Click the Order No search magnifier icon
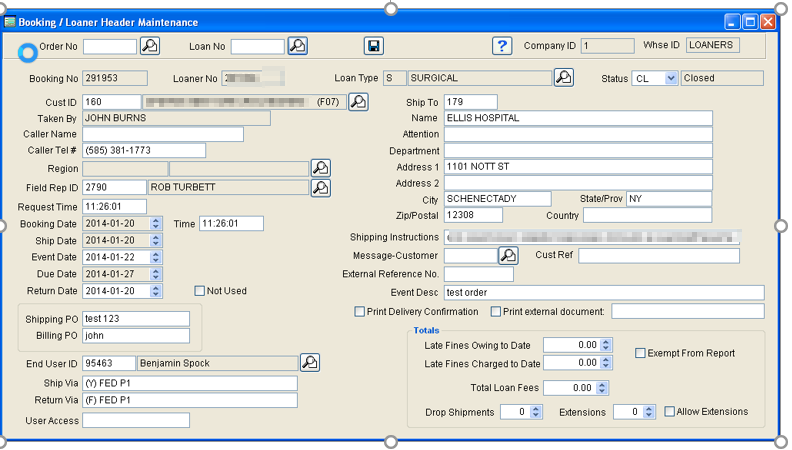 pyautogui.click(x=149, y=46)
